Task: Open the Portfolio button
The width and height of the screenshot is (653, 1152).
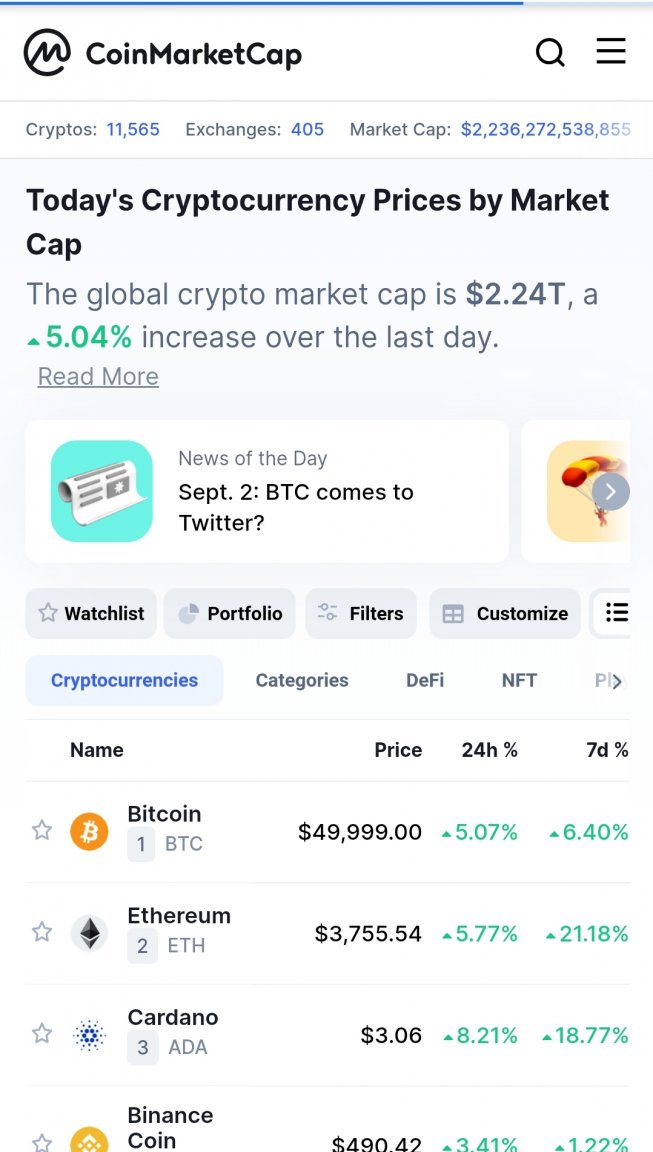Action: 230,614
